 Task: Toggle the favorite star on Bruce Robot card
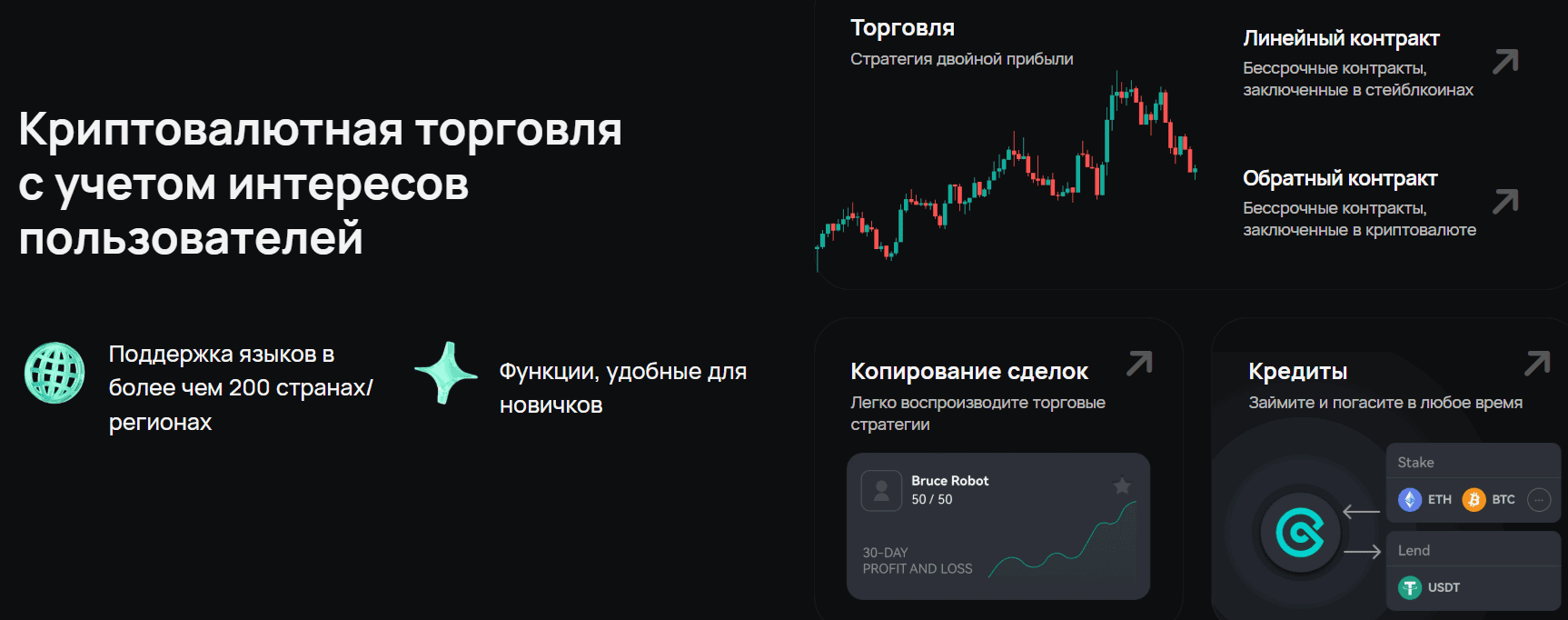[x=1122, y=486]
